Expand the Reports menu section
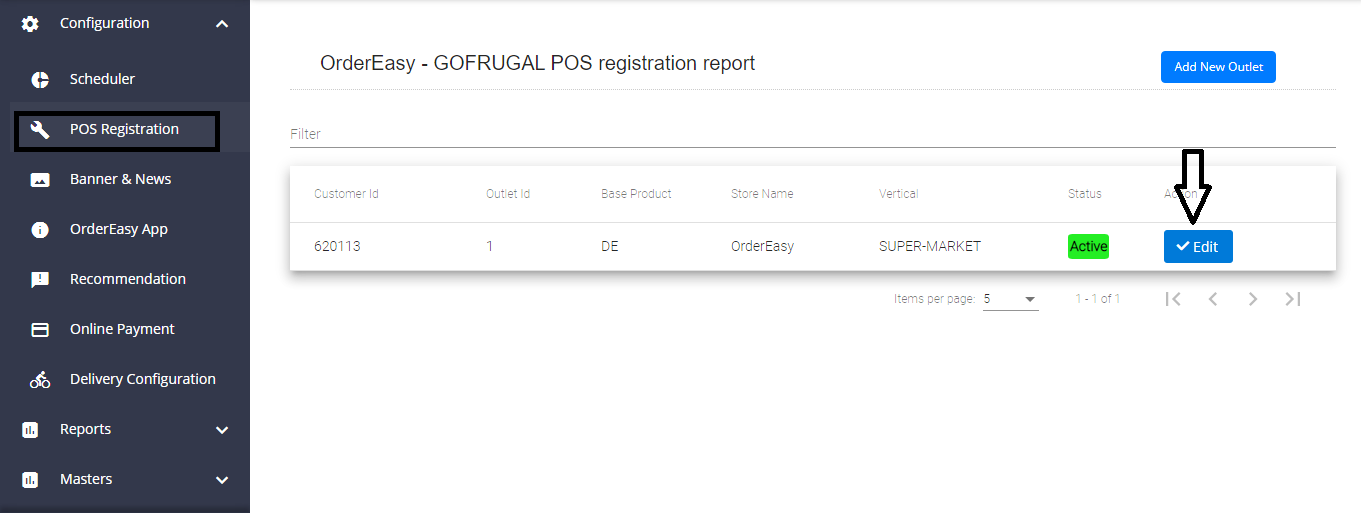 (222, 429)
